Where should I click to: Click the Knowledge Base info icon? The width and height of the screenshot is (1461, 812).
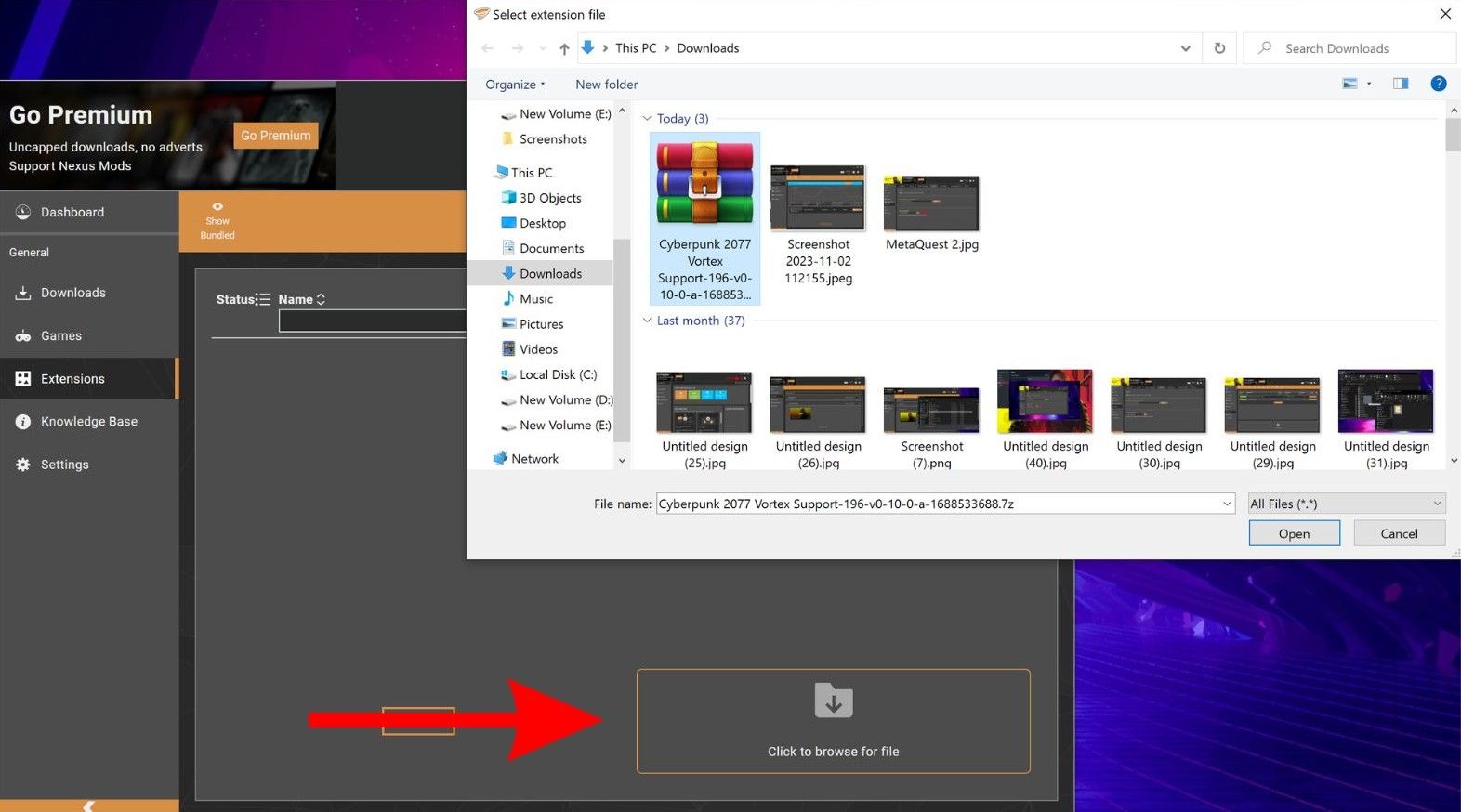23,422
